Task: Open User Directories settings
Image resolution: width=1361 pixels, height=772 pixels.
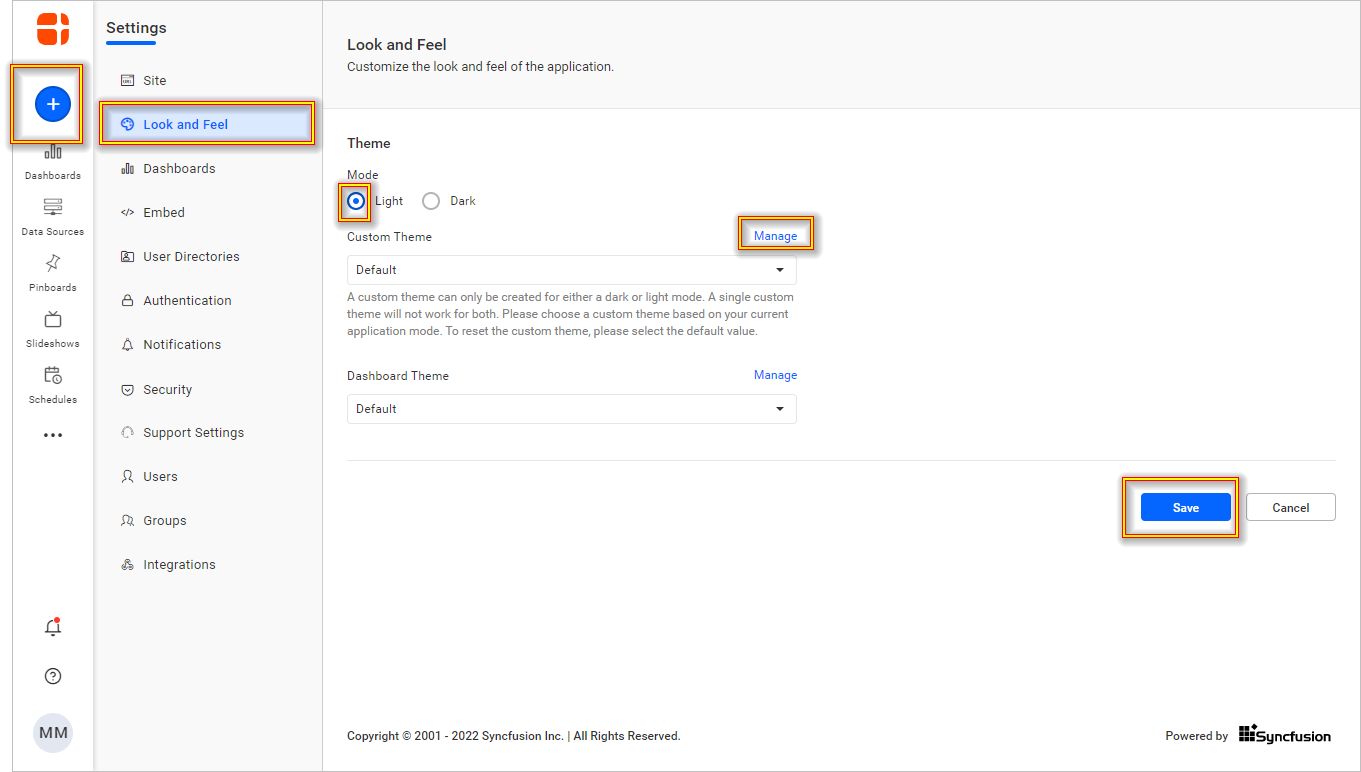Action: 191,256
